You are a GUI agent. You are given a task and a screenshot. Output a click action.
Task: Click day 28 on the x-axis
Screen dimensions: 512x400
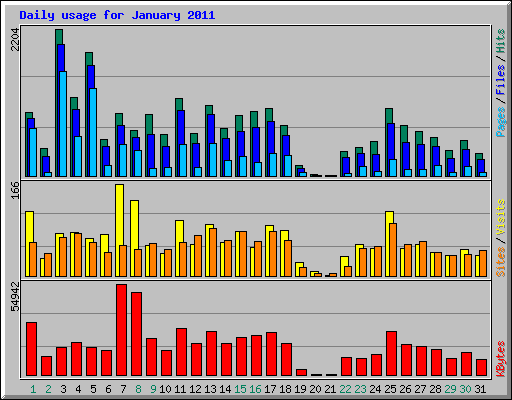[x=435, y=389]
